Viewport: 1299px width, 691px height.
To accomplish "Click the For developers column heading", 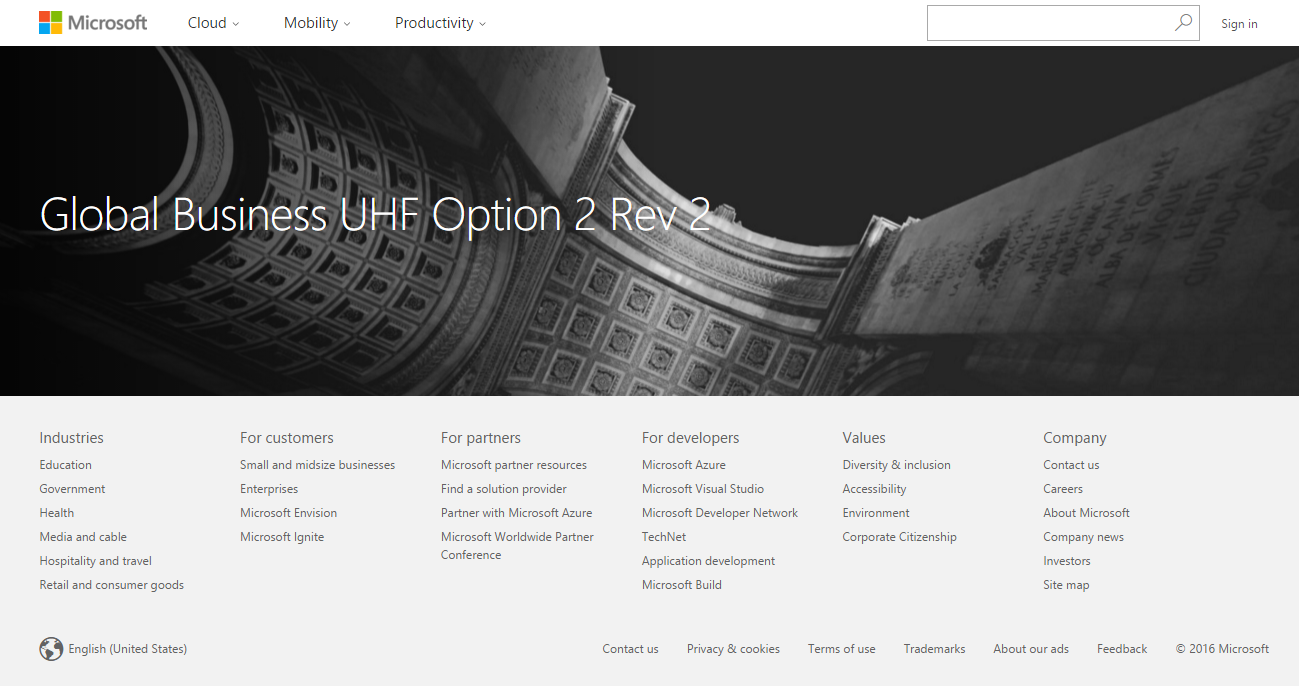I will click(691, 438).
